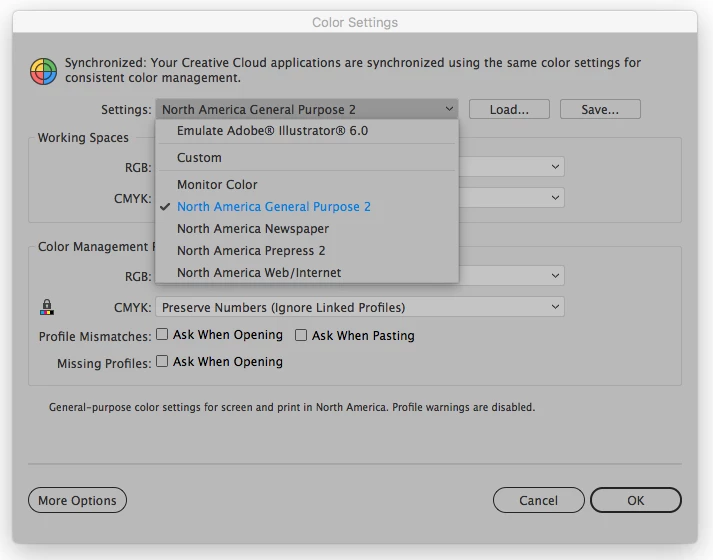Select North America Prepress 2

pos(306,250)
